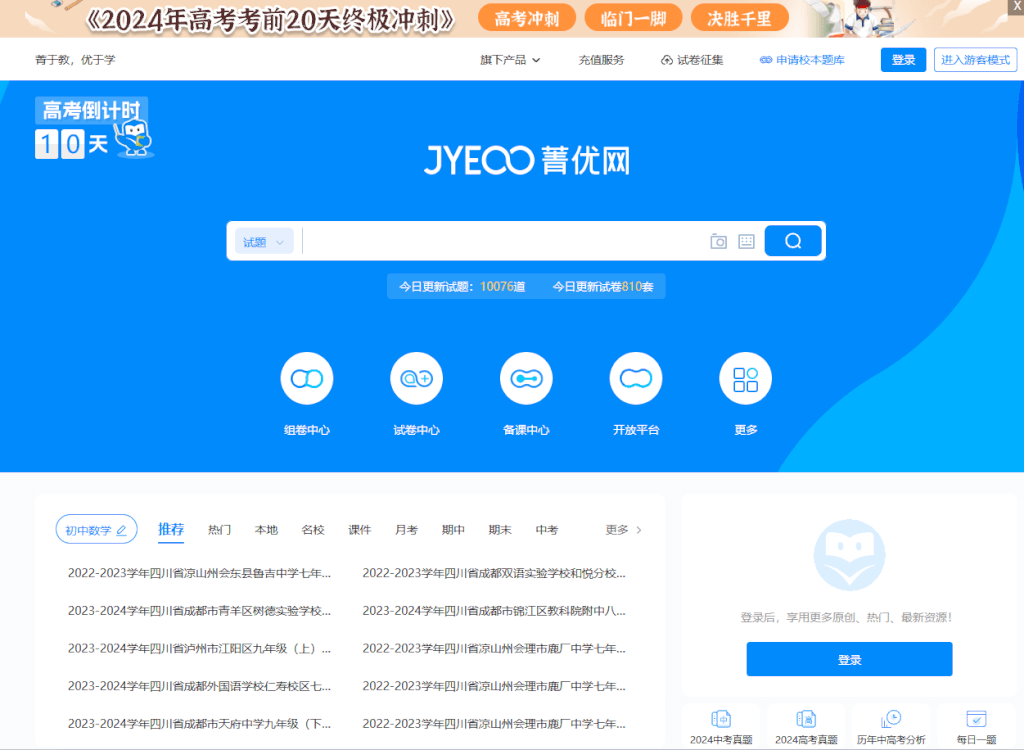Switch to the 期末 tab
Screen dimensions: 1024x750
[500, 530]
